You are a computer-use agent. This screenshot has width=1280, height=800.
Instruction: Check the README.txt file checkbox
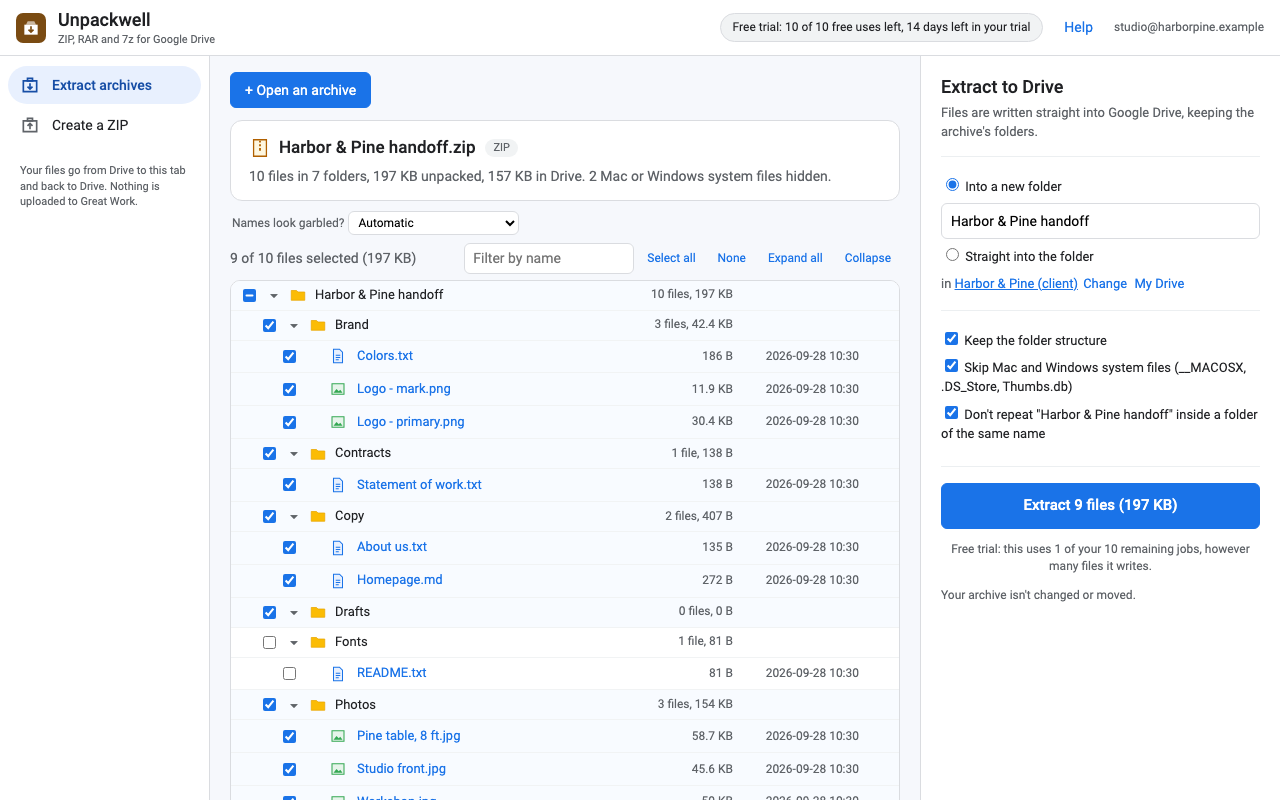coord(289,673)
